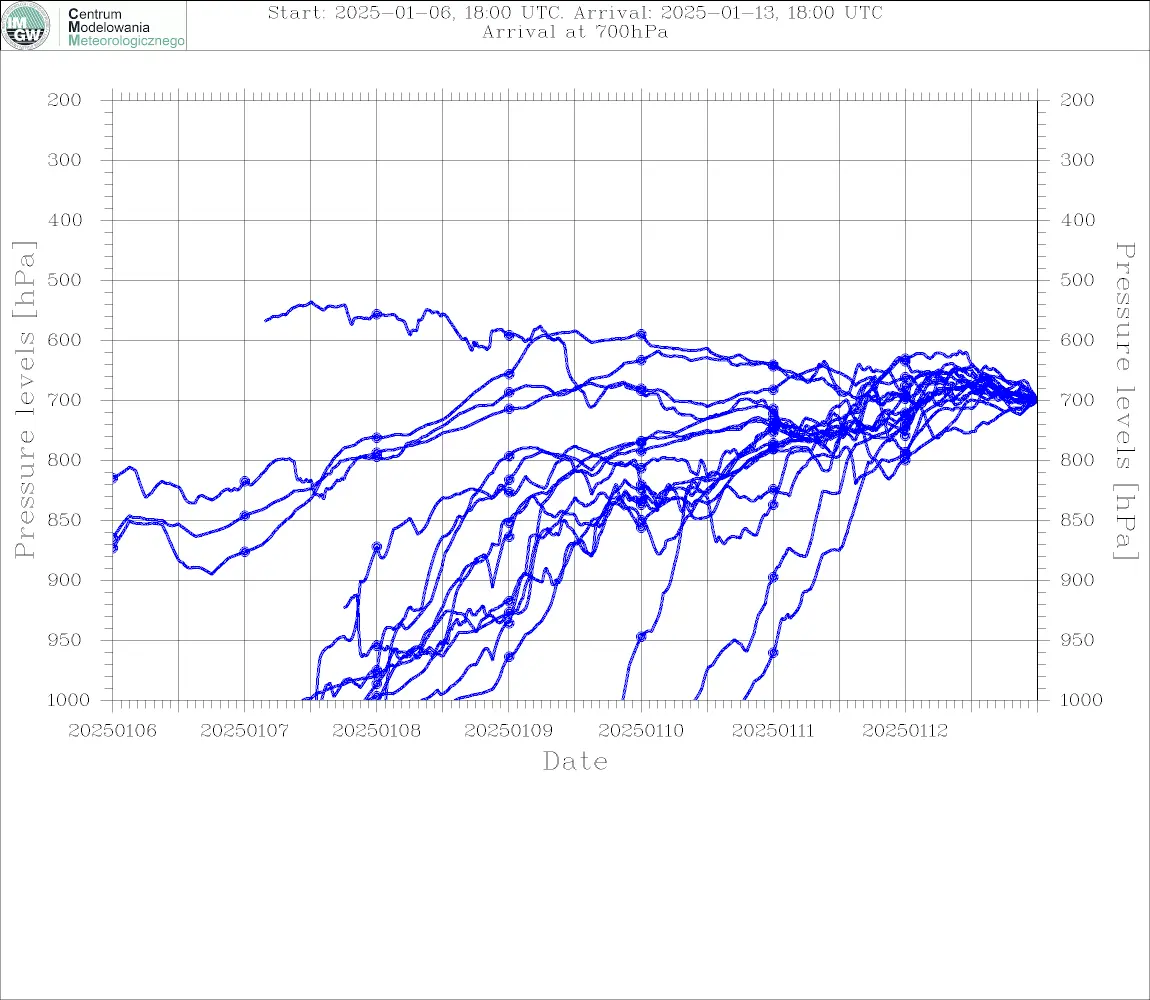The height and width of the screenshot is (1000, 1150).
Task: Click the left axis 500 pressure label
Action: [x=65, y=280]
